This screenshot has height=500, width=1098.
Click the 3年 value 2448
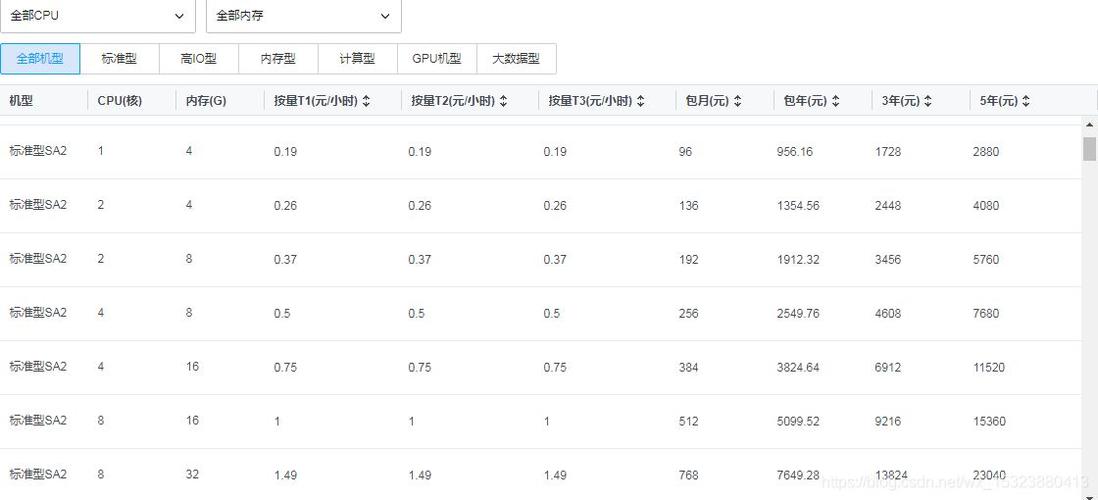click(888, 206)
